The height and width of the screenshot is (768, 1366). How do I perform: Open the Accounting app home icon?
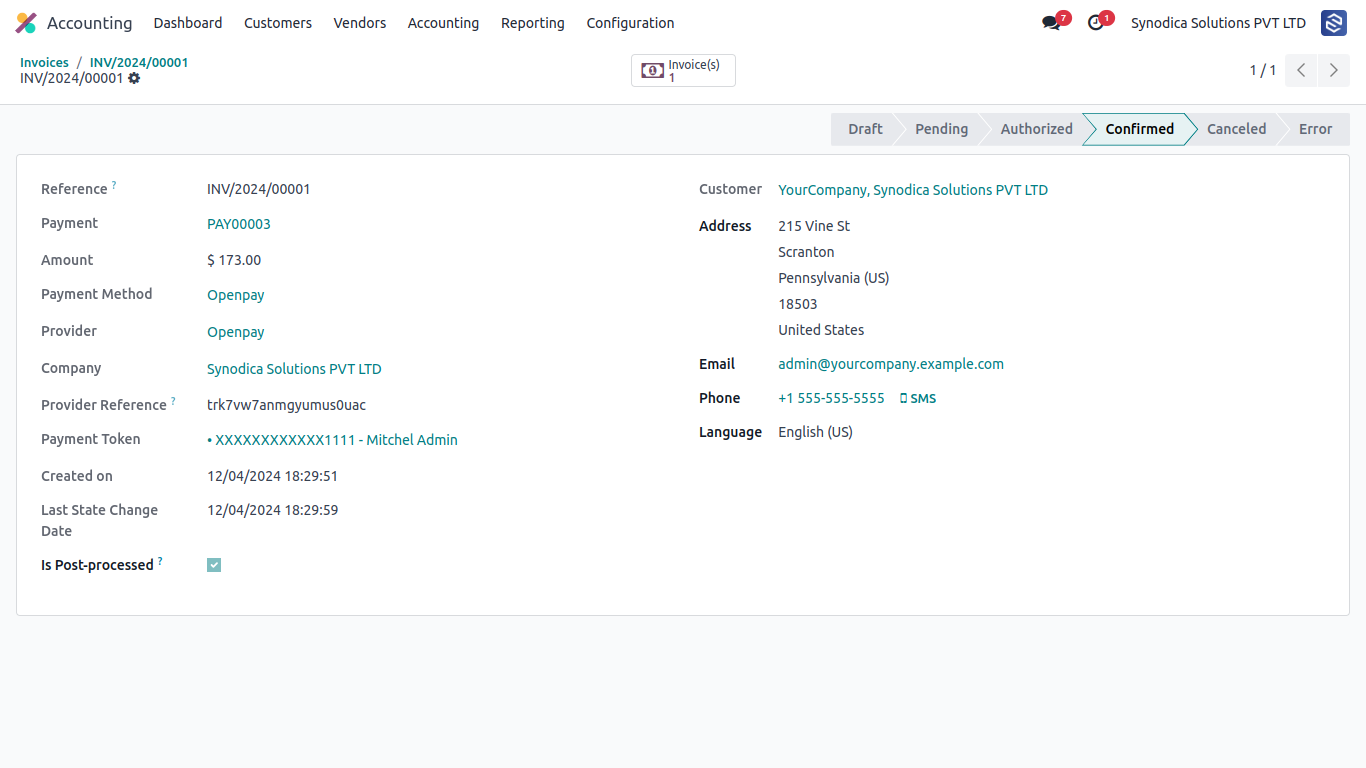(x=26, y=23)
